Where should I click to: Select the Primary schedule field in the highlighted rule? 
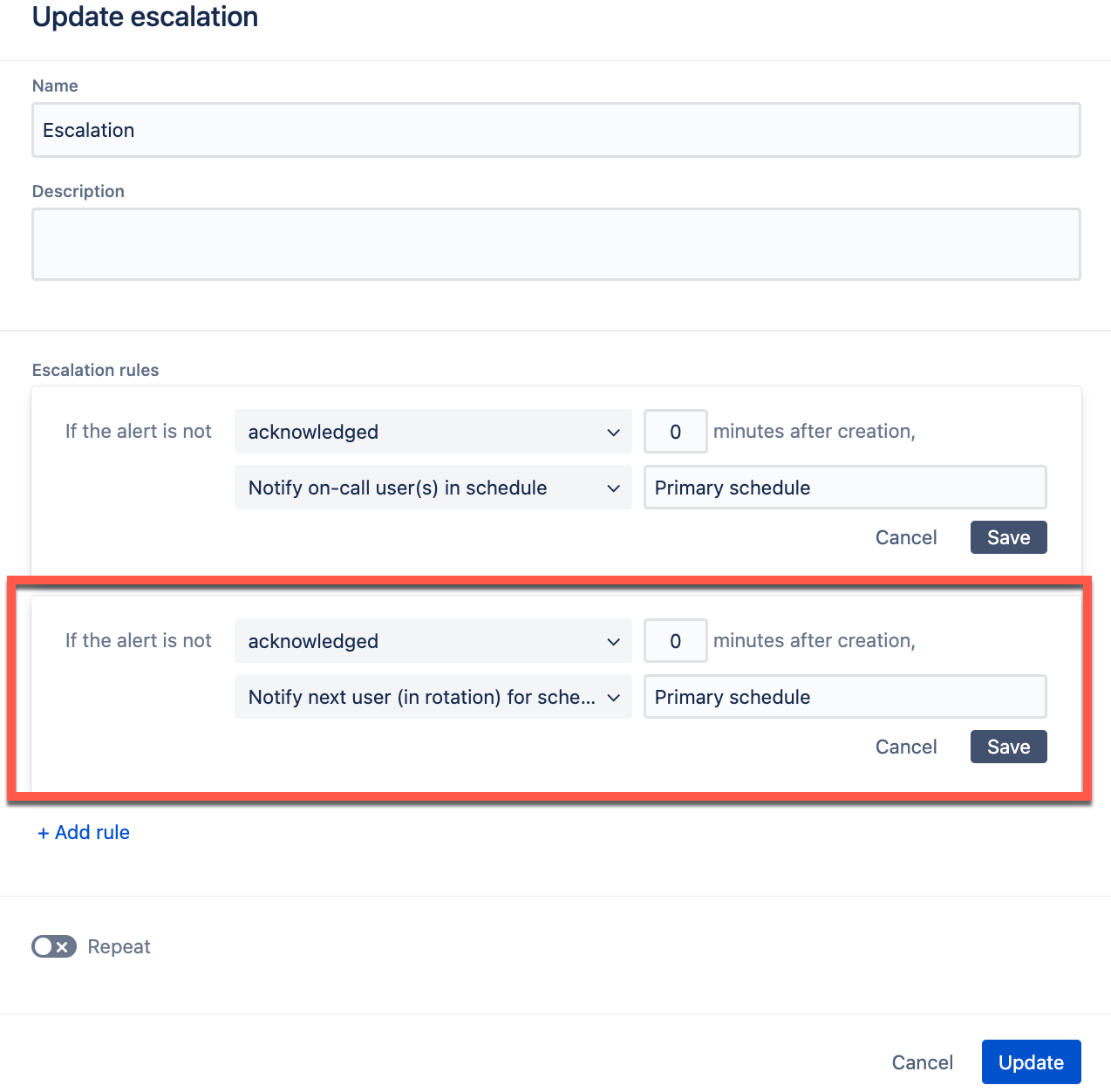coord(844,697)
